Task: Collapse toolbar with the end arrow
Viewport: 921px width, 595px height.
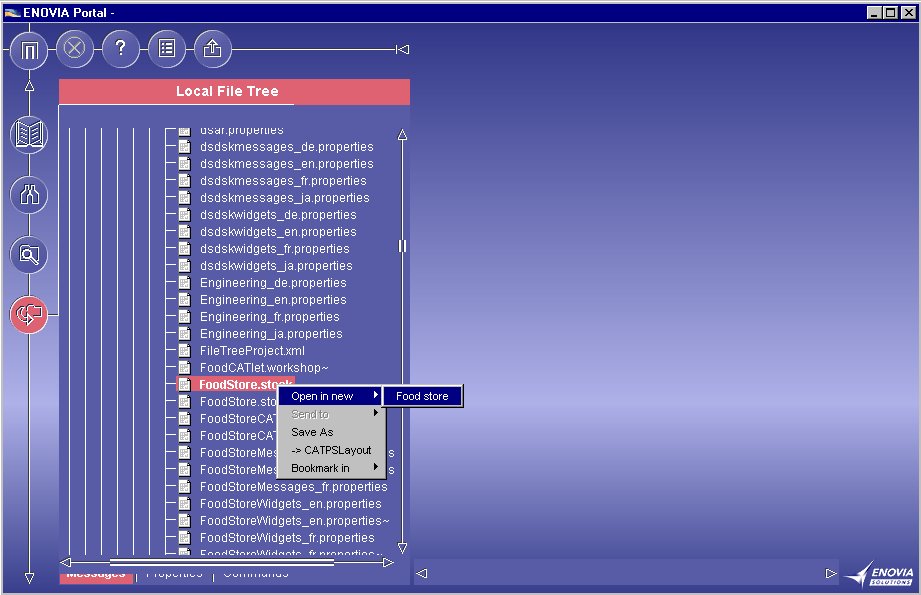Action: click(x=402, y=49)
